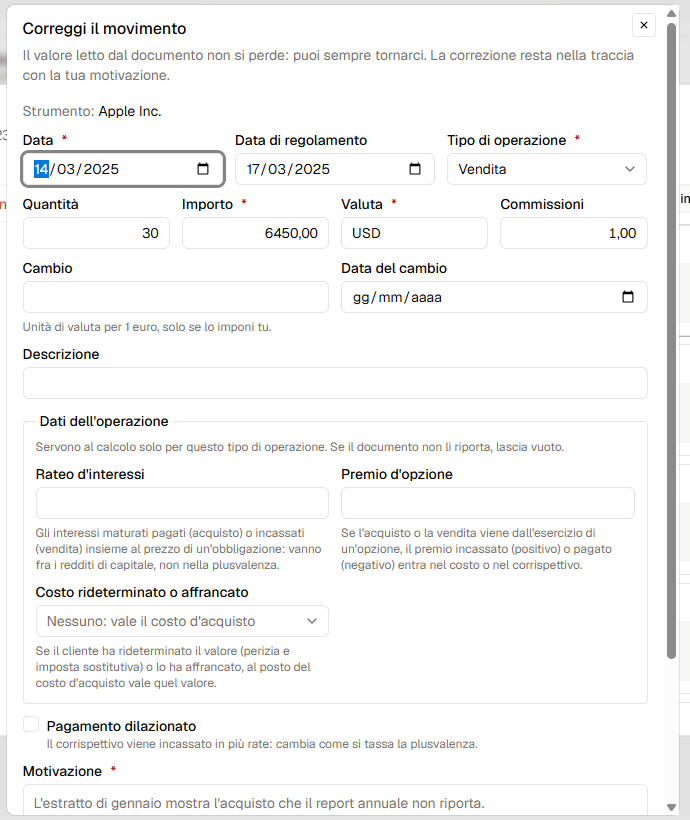Click the Quantità input field

pos(96,233)
